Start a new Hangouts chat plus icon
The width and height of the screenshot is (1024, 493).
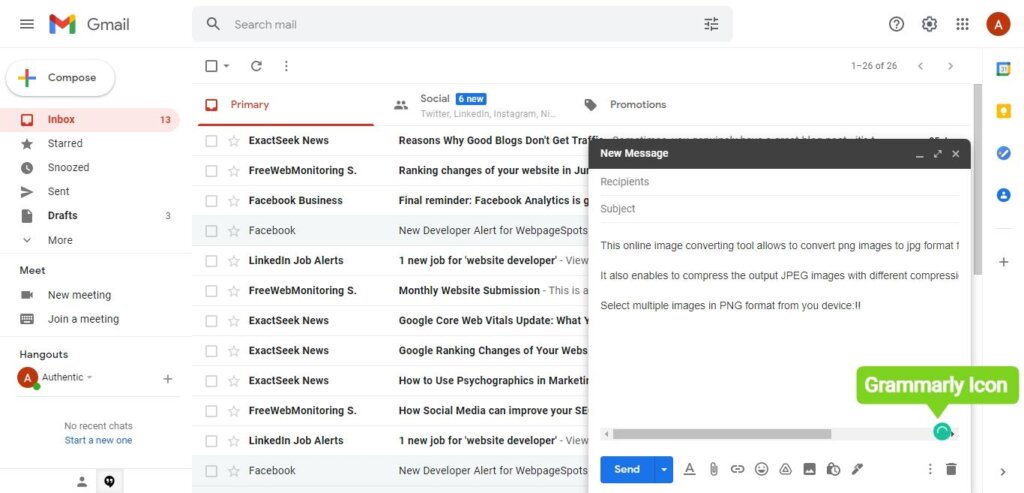click(168, 379)
